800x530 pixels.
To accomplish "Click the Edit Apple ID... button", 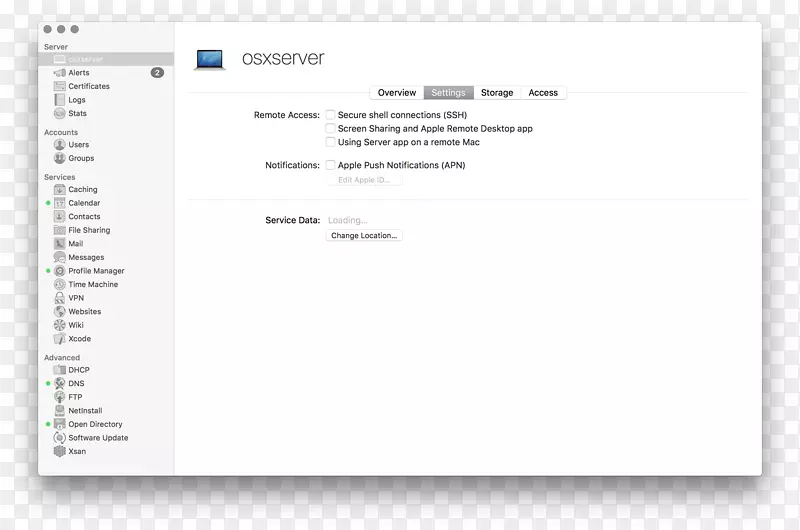I will (x=364, y=180).
